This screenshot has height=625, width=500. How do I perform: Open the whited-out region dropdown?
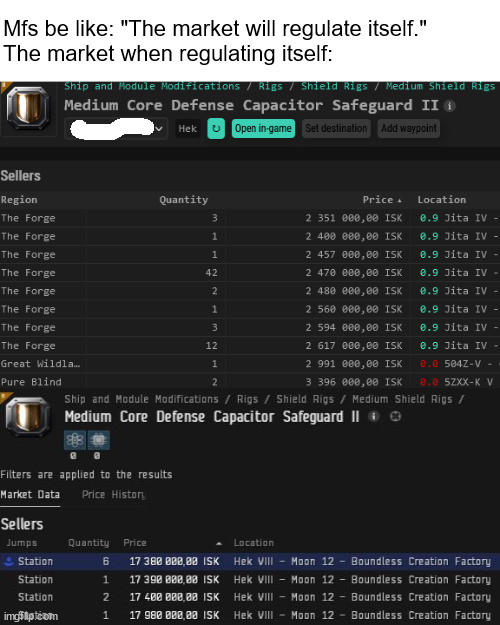pyautogui.click(x=115, y=129)
